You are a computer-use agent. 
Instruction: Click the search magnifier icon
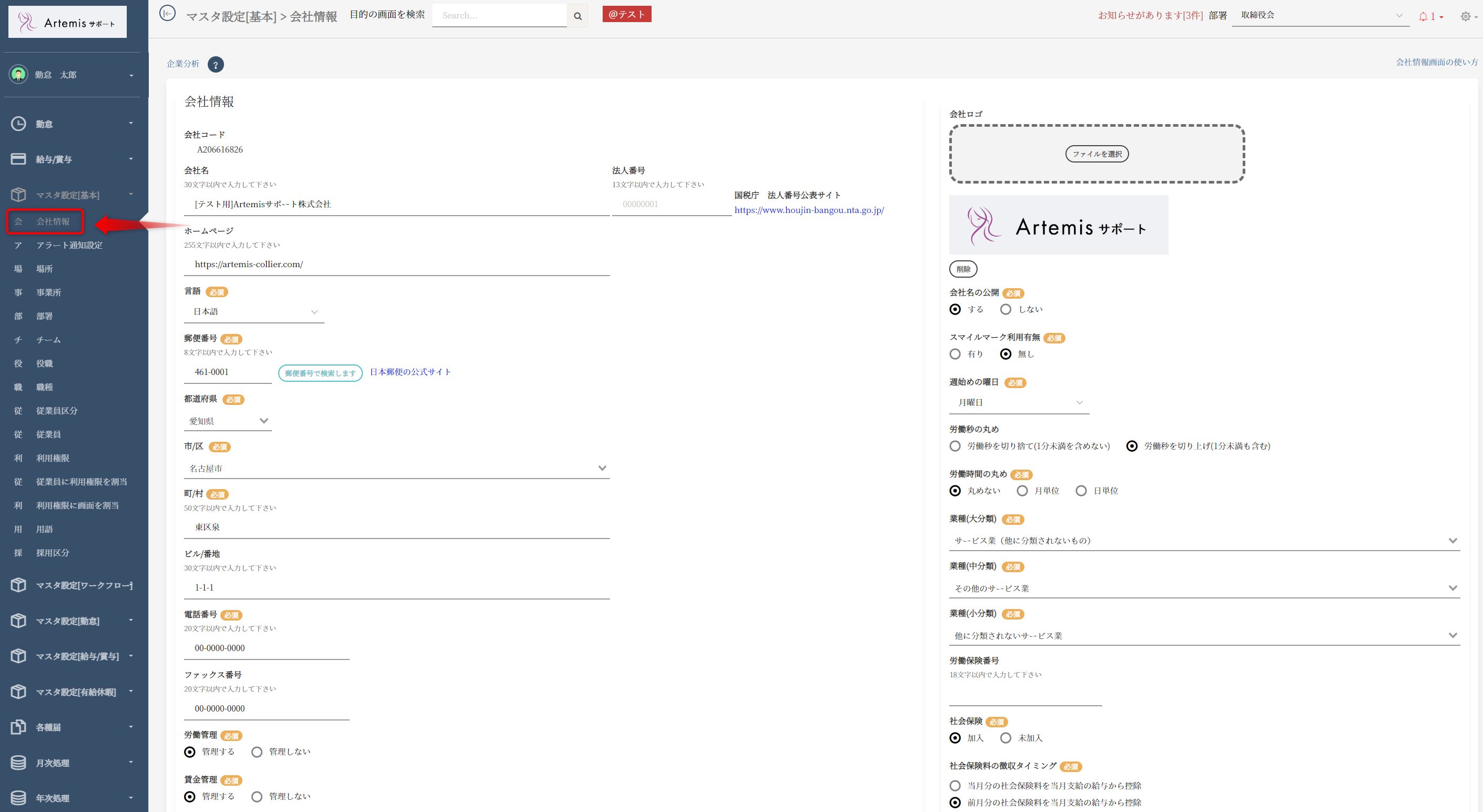(577, 16)
